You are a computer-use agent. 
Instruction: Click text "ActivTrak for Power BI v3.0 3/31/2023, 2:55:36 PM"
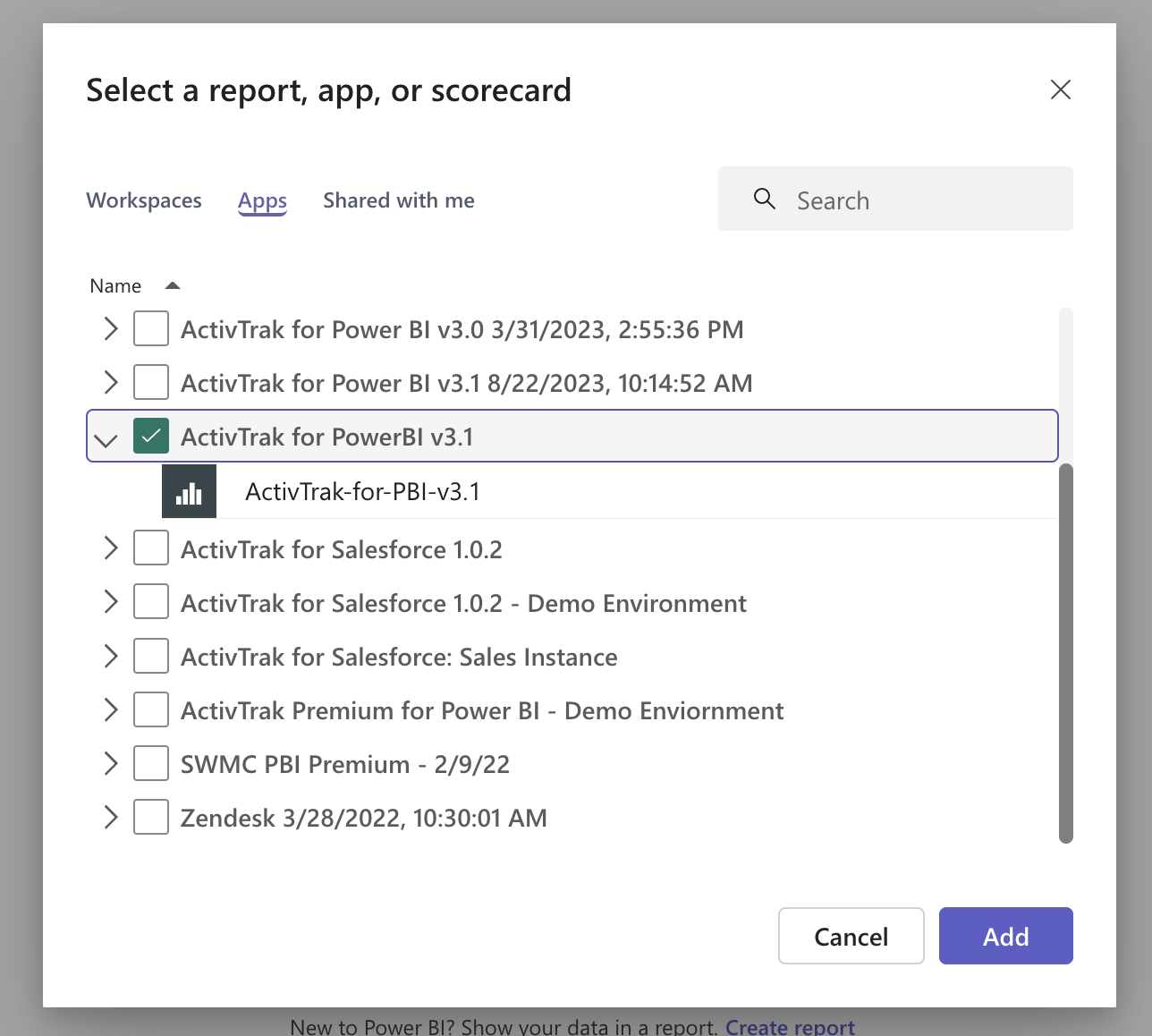pyautogui.click(x=462, y=329)
